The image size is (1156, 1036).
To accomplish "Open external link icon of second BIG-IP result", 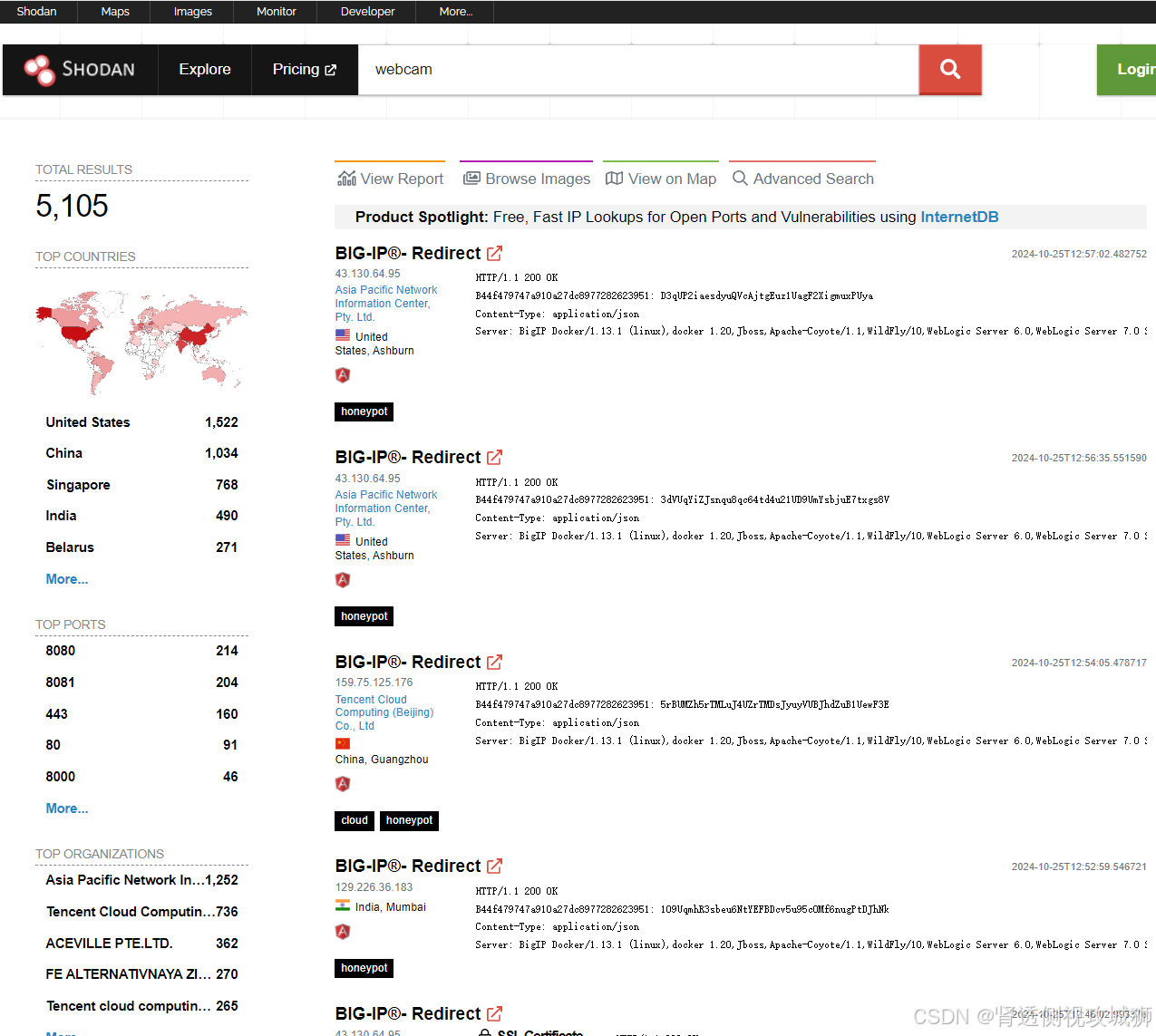I will (x=494, y=458).
